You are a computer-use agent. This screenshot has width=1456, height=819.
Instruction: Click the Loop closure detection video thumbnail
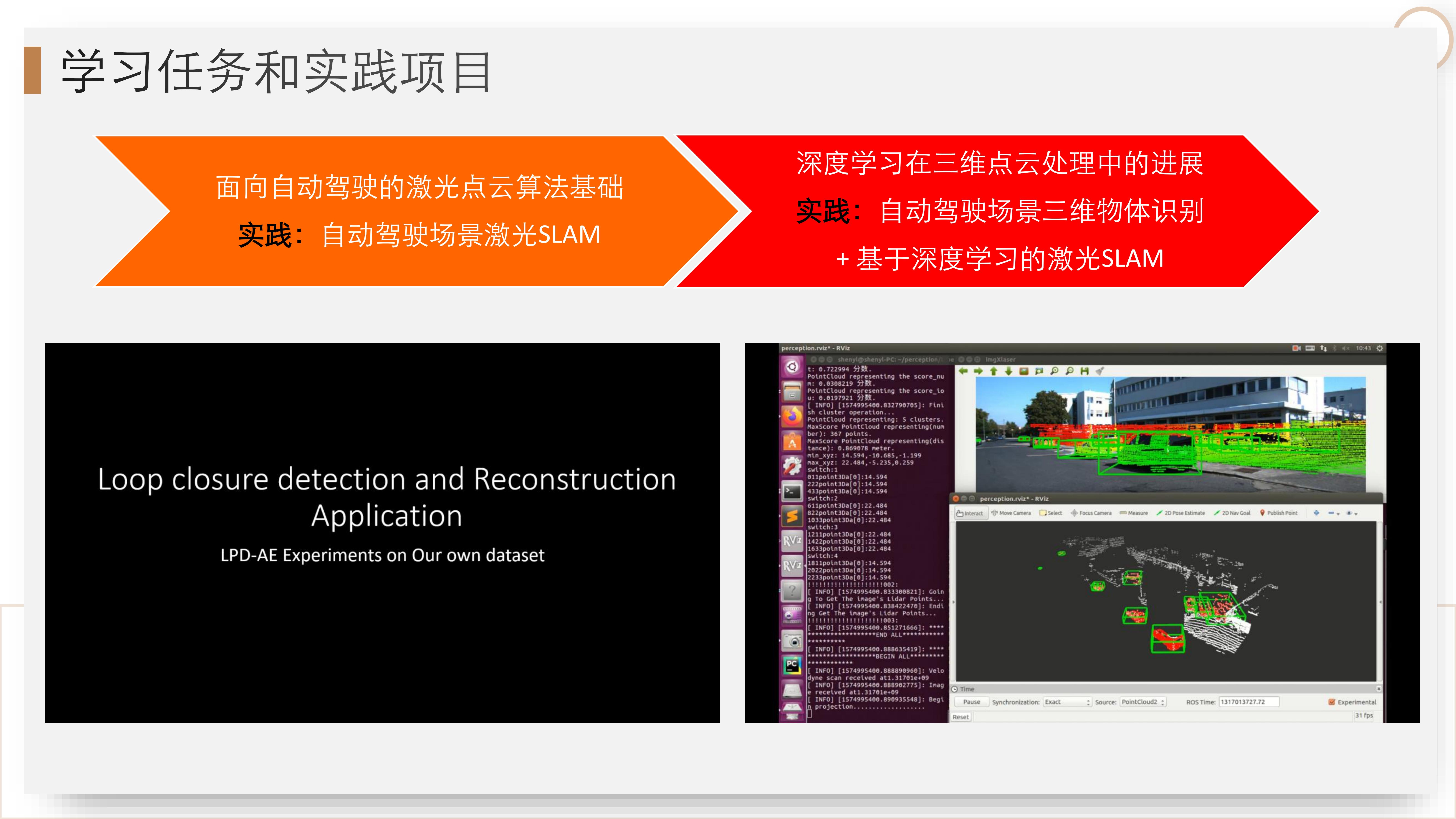pos(383,533)
